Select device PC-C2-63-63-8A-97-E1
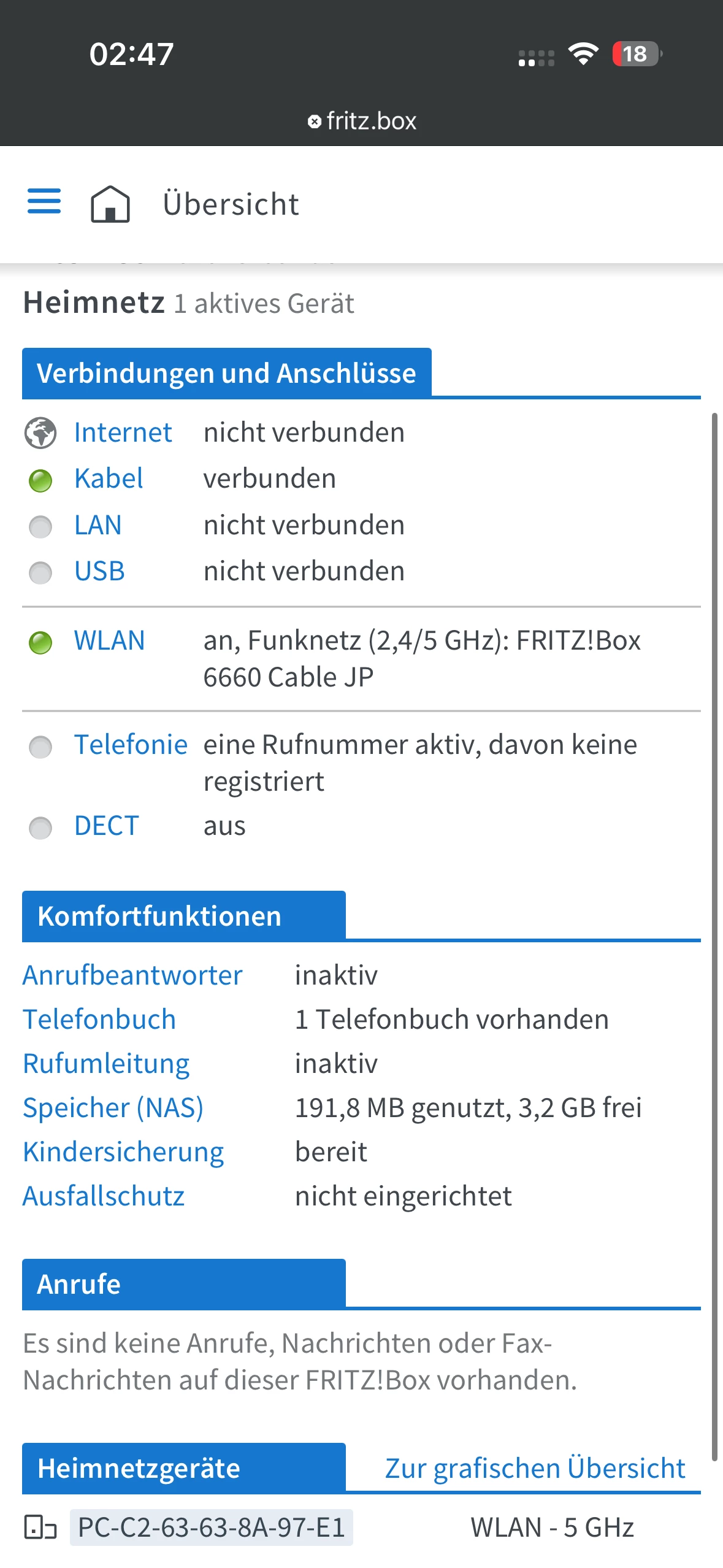723x1568 pixels. coord(212,1527)
